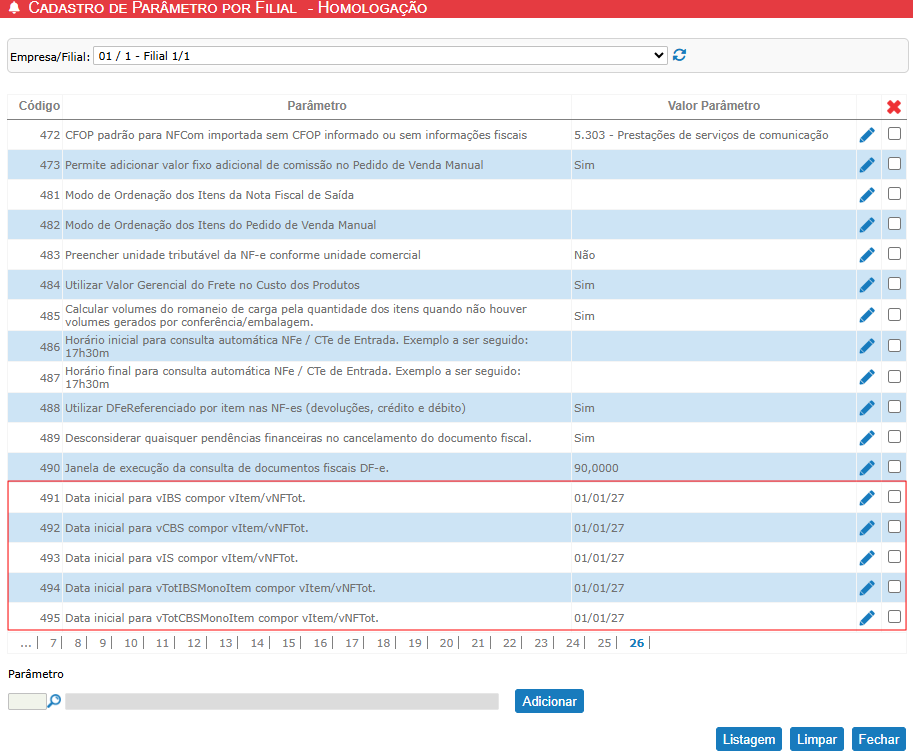Screen dimensions: 913x752
Task: Open the Empresa/Filial dropdown
Action: pos(380,56)
